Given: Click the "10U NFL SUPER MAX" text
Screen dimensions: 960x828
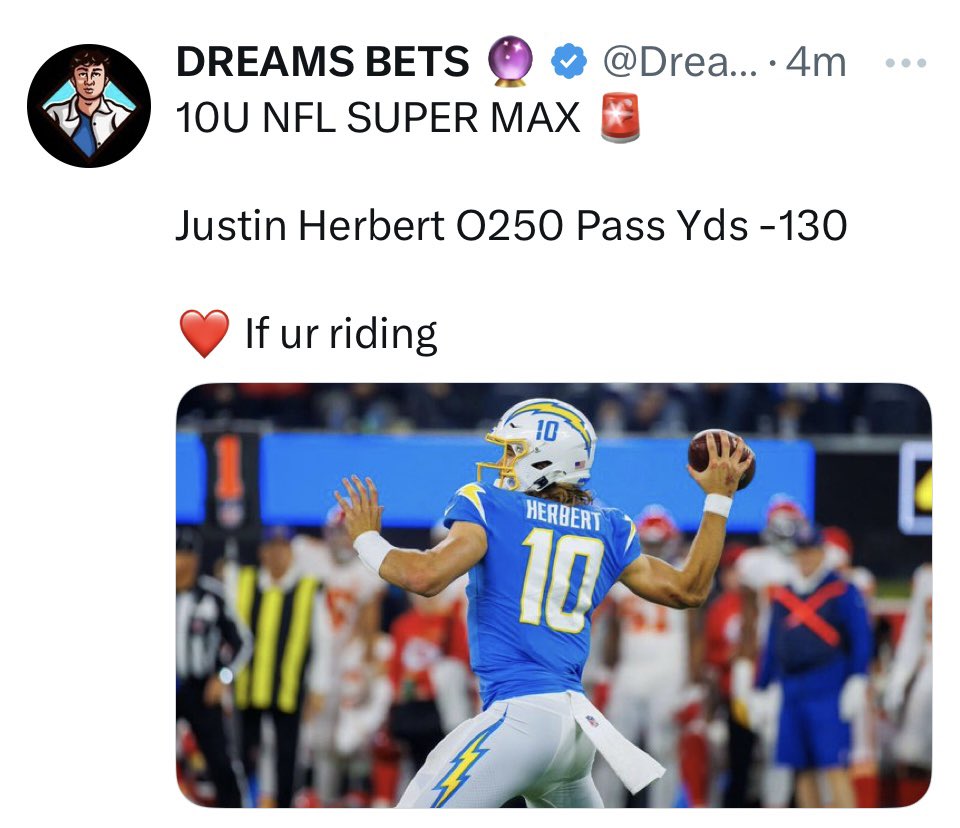Looking at the screenshot, I should [x=378, y=118].
